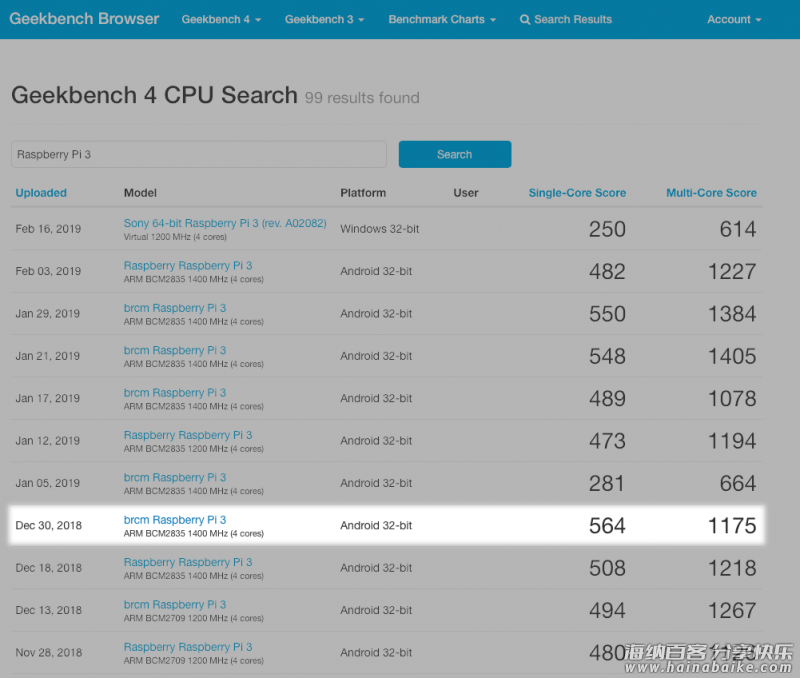Image resolution: width=800 pixels, height=678 pixels.
Task: Click the date Feb 16, 2019
Action: click(48, 229)
